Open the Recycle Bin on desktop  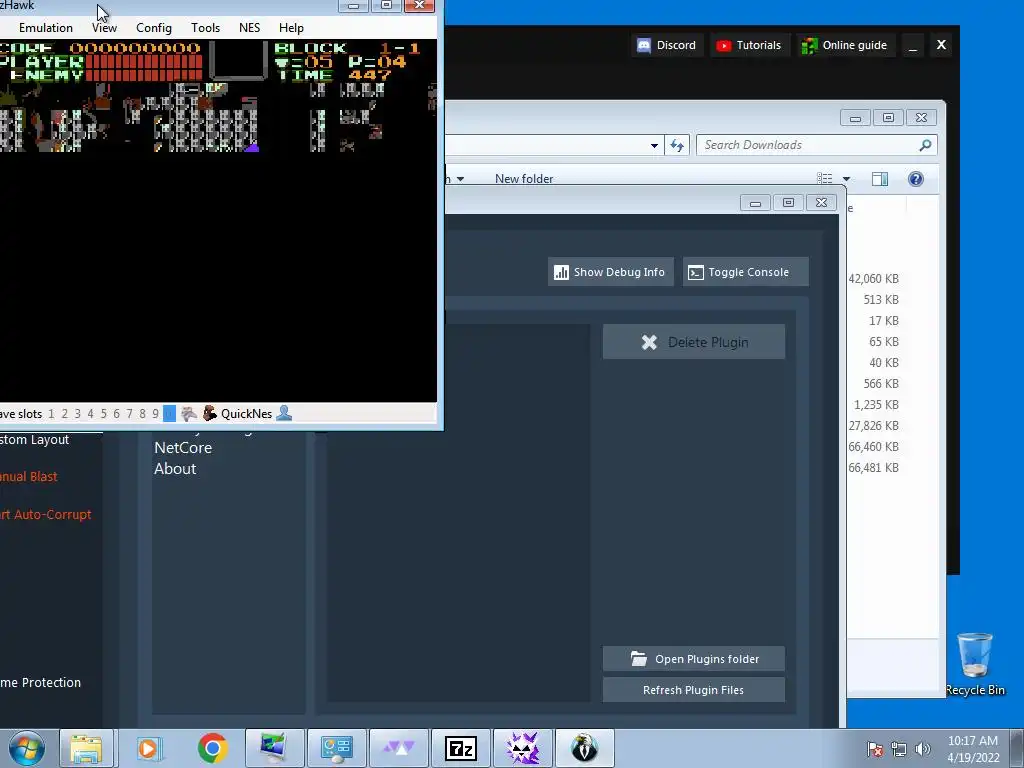pyautogui.click(x=975, y=664)
